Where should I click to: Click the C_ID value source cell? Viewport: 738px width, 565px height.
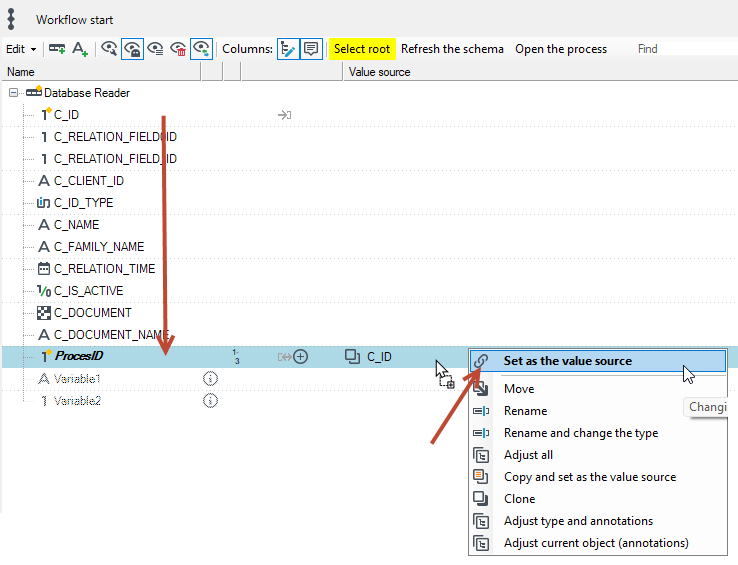pyautogui.click(x=379, y=357)
